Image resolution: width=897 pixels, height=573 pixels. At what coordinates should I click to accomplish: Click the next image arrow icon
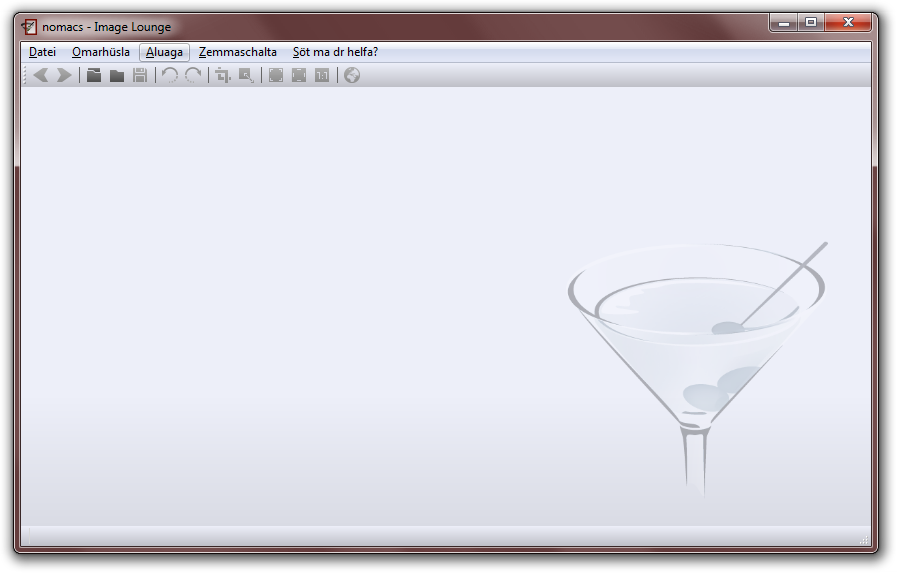[64, 75]
